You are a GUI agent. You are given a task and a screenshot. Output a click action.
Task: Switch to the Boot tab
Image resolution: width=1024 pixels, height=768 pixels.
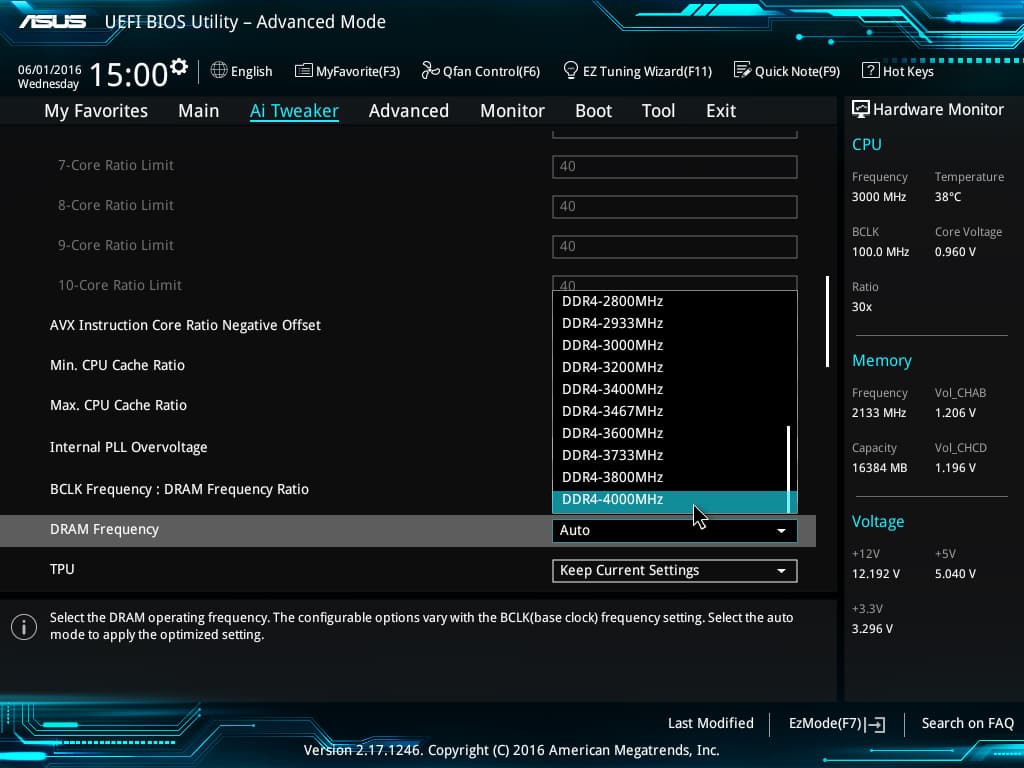click(594, 111)
